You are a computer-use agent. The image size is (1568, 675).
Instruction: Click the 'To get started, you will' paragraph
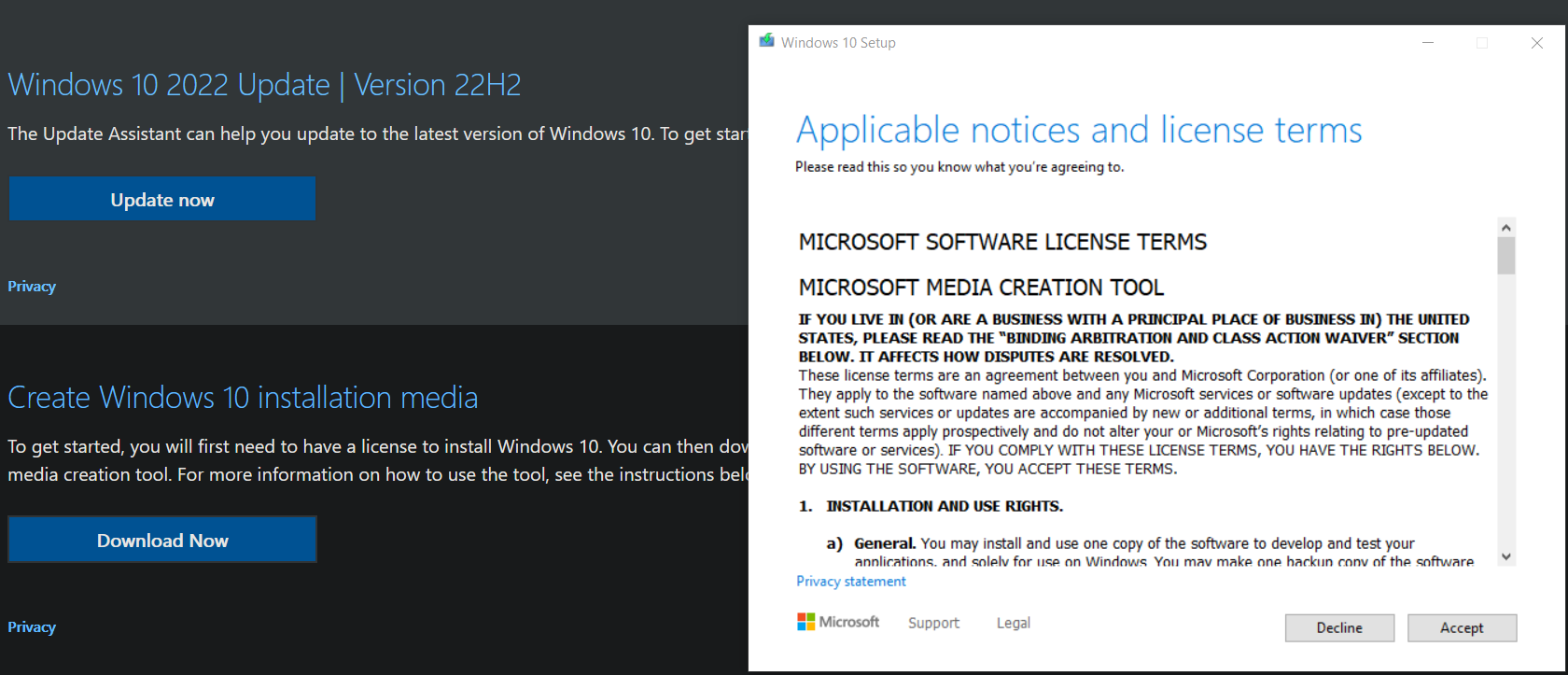click(377, 460)
